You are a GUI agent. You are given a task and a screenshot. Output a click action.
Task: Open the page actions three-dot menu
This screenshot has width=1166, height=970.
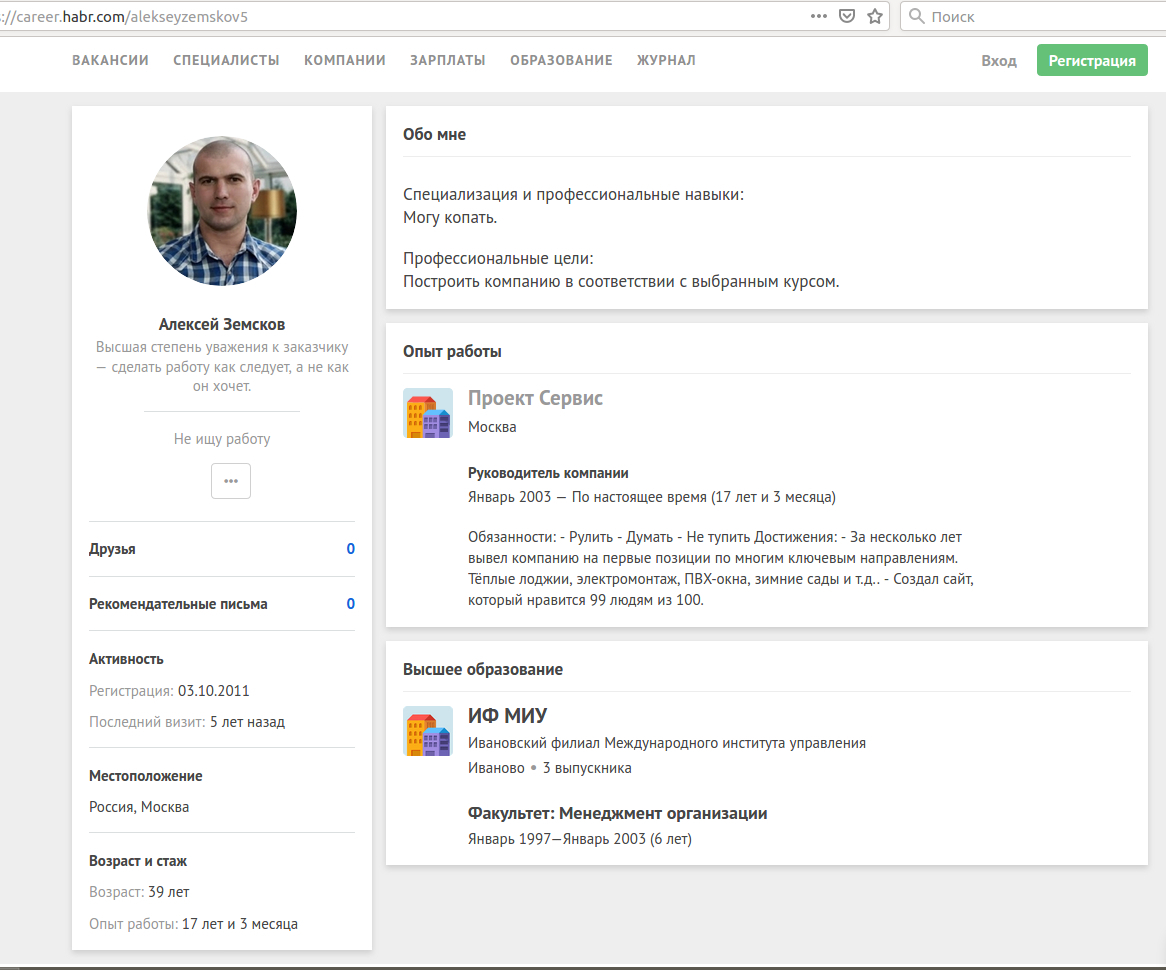click(x=819, y=16)
